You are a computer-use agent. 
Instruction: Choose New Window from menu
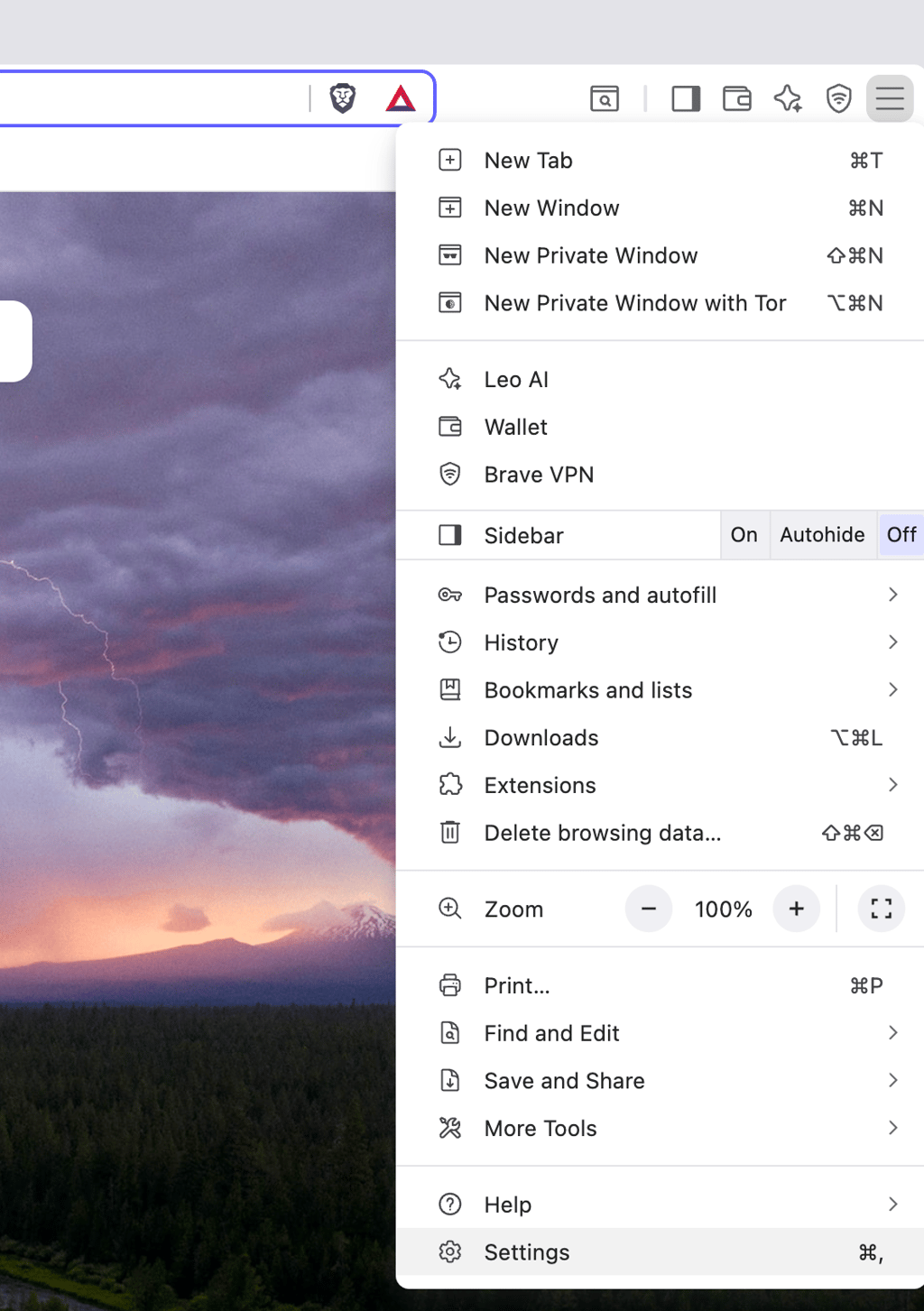point(660,208)
